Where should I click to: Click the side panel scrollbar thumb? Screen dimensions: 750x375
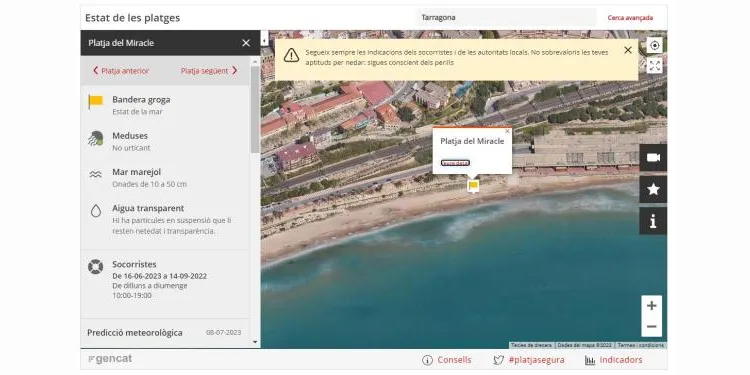pos(255,110)
